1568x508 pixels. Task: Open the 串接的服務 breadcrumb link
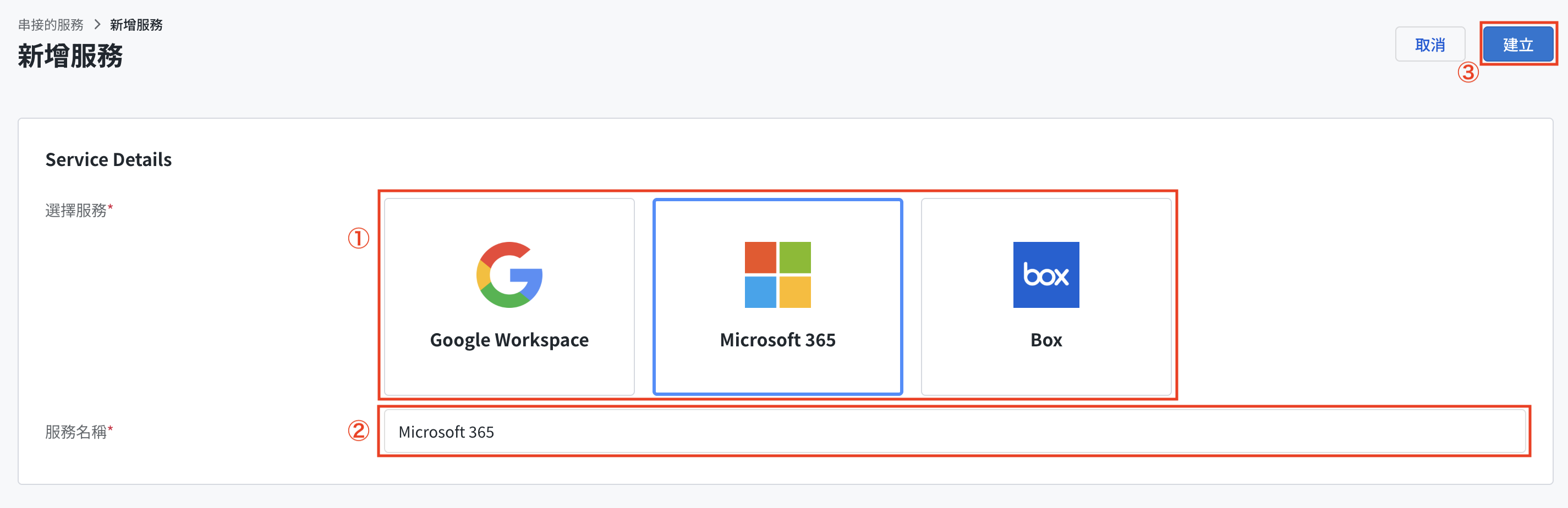pos(51,25)
